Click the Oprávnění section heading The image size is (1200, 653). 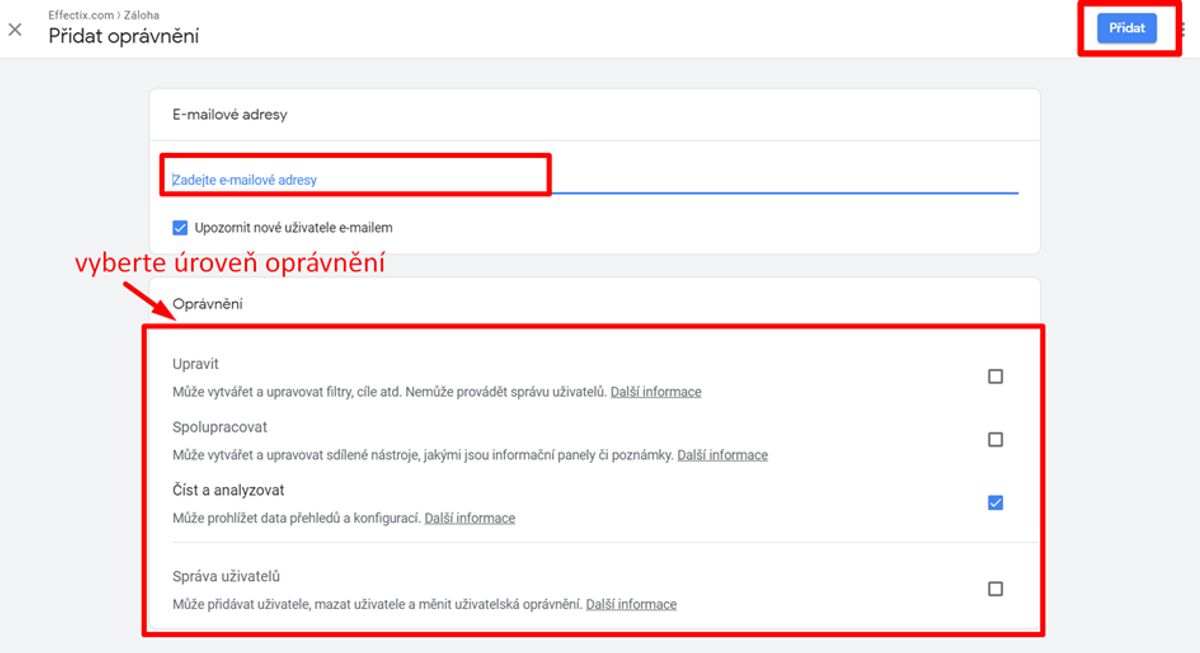click(207, 304)
